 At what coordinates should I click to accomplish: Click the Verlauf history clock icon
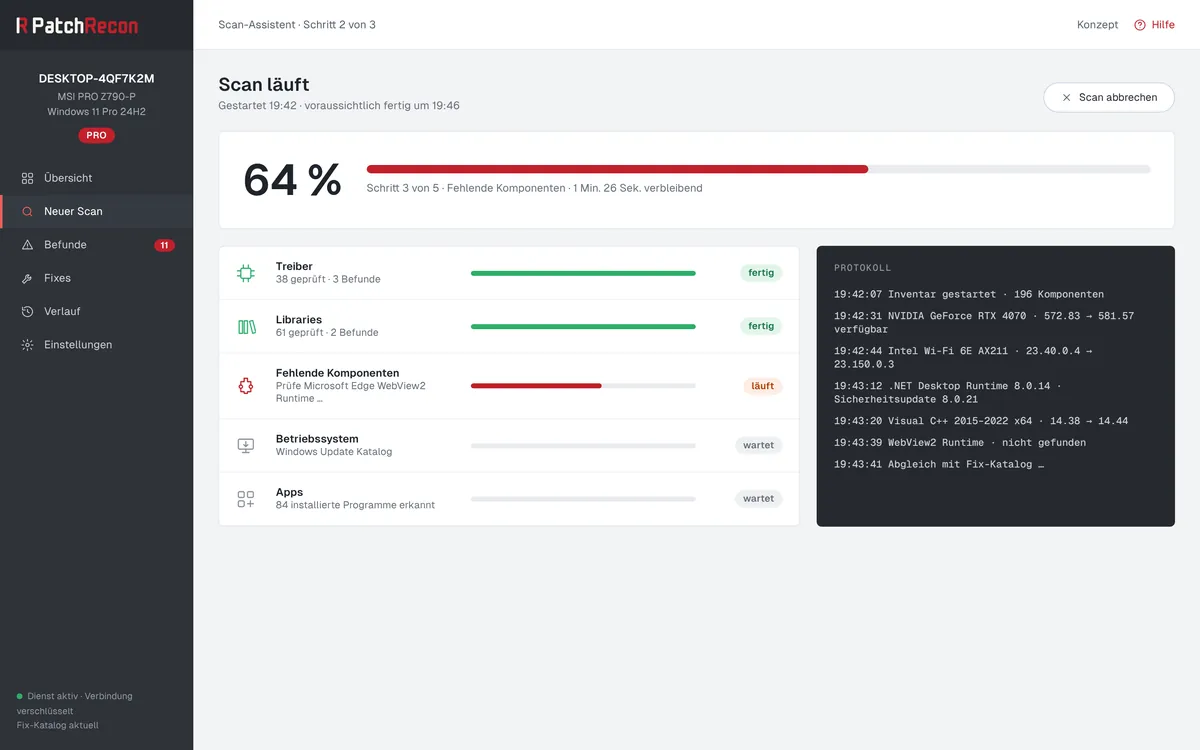click(x=28, y=311)
